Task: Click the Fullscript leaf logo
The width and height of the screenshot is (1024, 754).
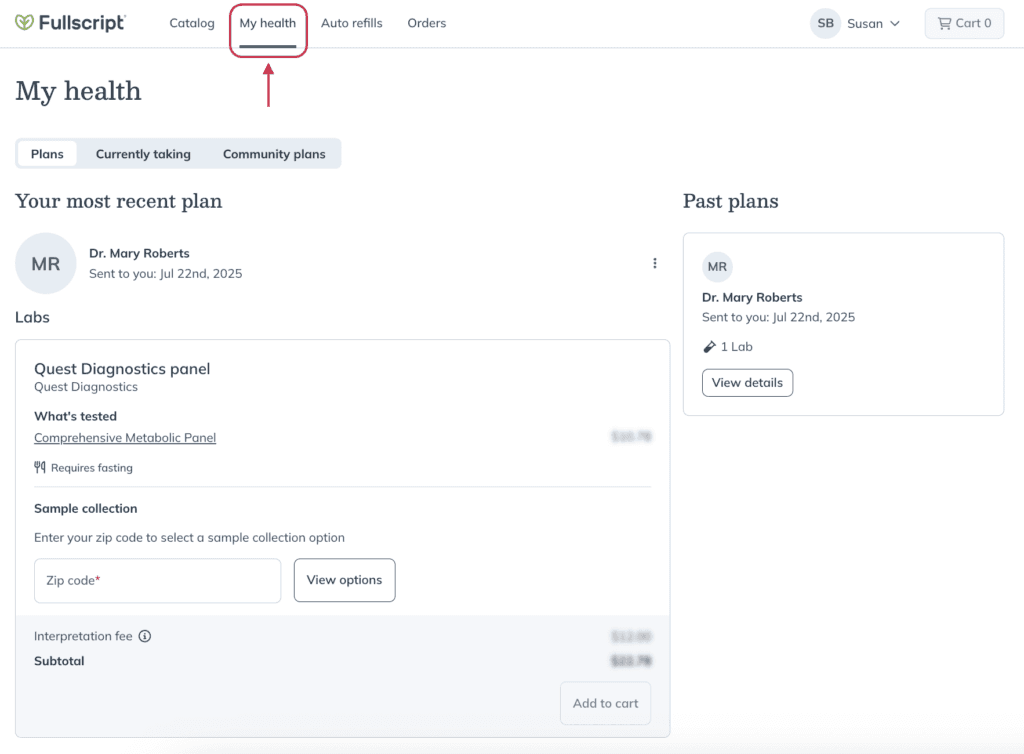Action: coord(24,23)
